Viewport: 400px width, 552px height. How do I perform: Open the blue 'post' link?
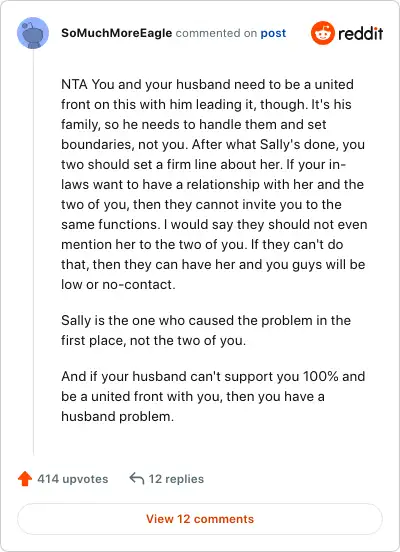pos(273,33)
